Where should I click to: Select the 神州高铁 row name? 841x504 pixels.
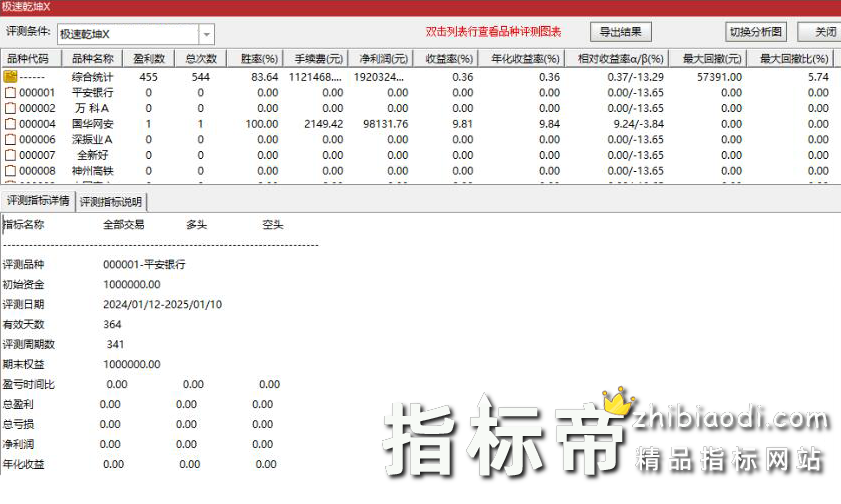pyautogui.click(x=92, y=171)
